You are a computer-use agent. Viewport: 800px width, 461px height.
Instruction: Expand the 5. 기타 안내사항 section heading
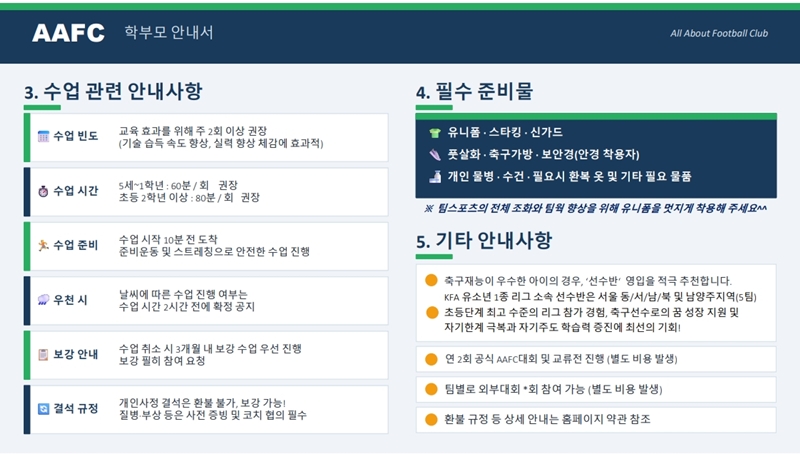(x=483, y=241)
